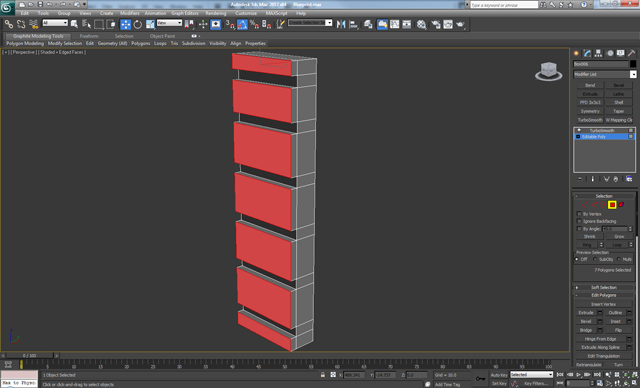Open the reference coordinate View dropdown

(x=169, y=23)
